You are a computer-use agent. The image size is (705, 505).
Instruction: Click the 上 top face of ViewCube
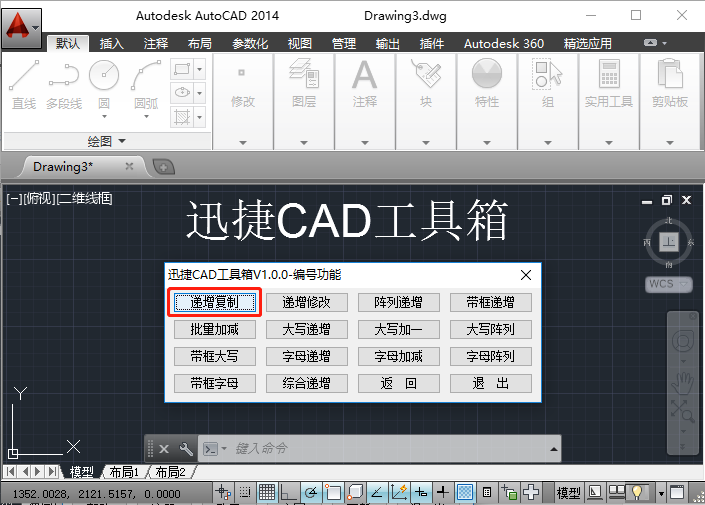click(669, 242)
